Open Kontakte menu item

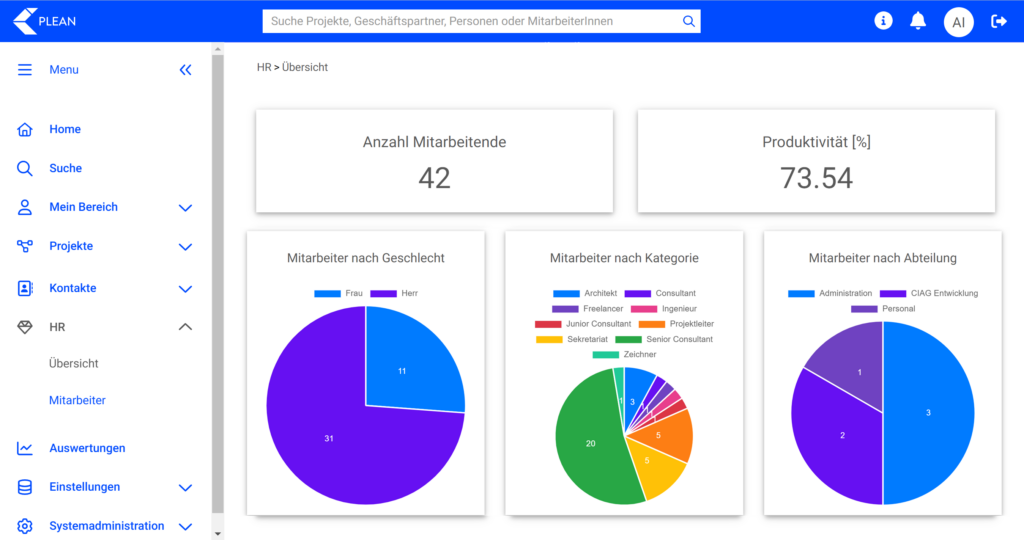pyautogui.click(x=72, y=288)
